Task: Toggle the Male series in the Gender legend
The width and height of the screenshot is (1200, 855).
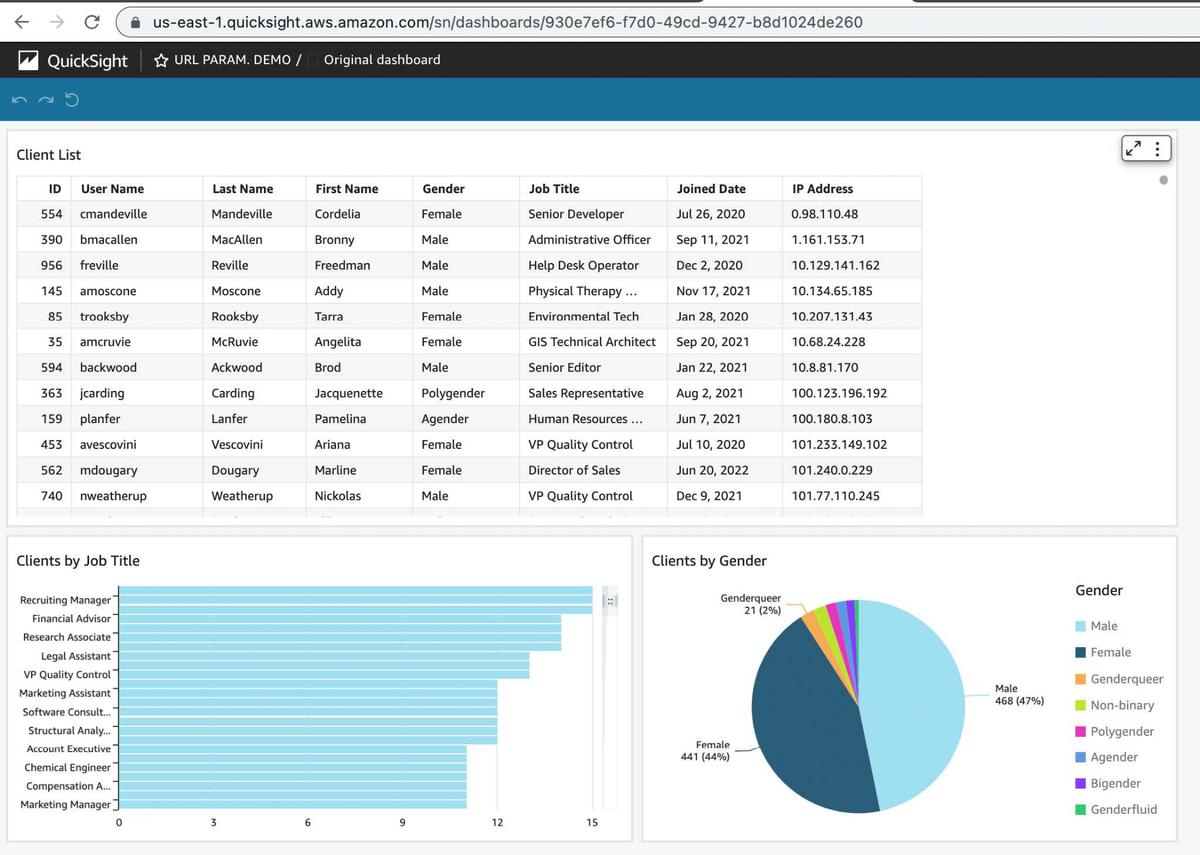Action: coord(1104,626)
